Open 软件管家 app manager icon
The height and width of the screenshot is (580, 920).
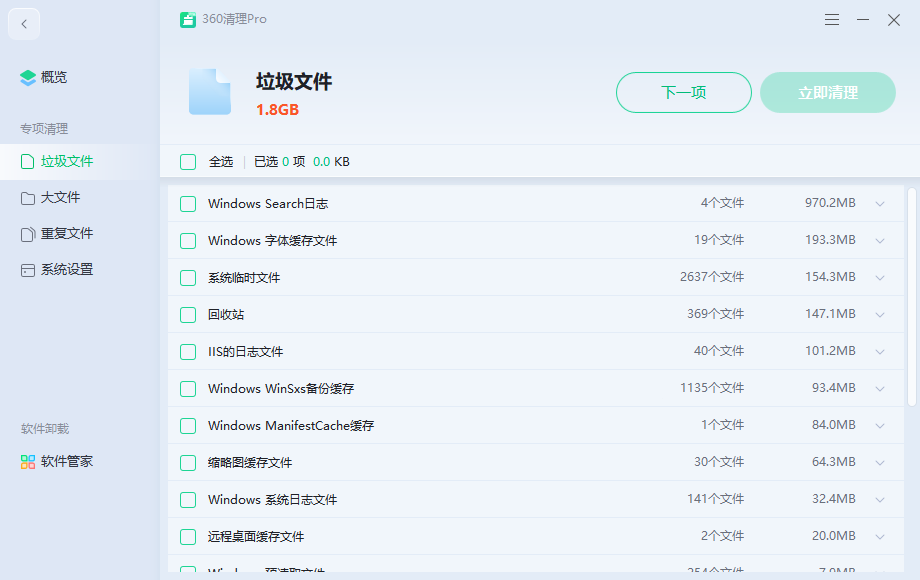pos(28,462)
